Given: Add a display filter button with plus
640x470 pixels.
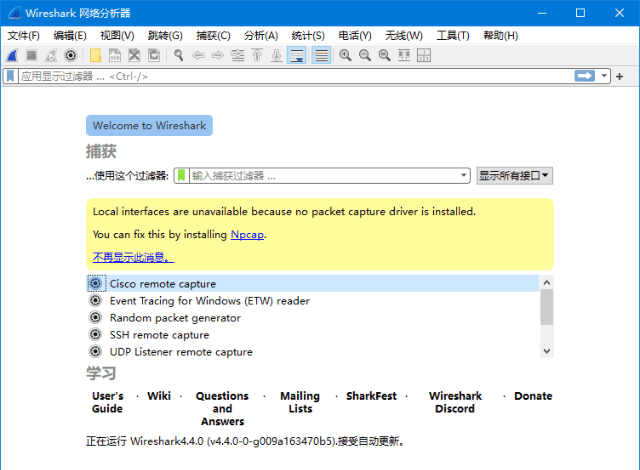Looking at the screenshot, I should [620, 76].
